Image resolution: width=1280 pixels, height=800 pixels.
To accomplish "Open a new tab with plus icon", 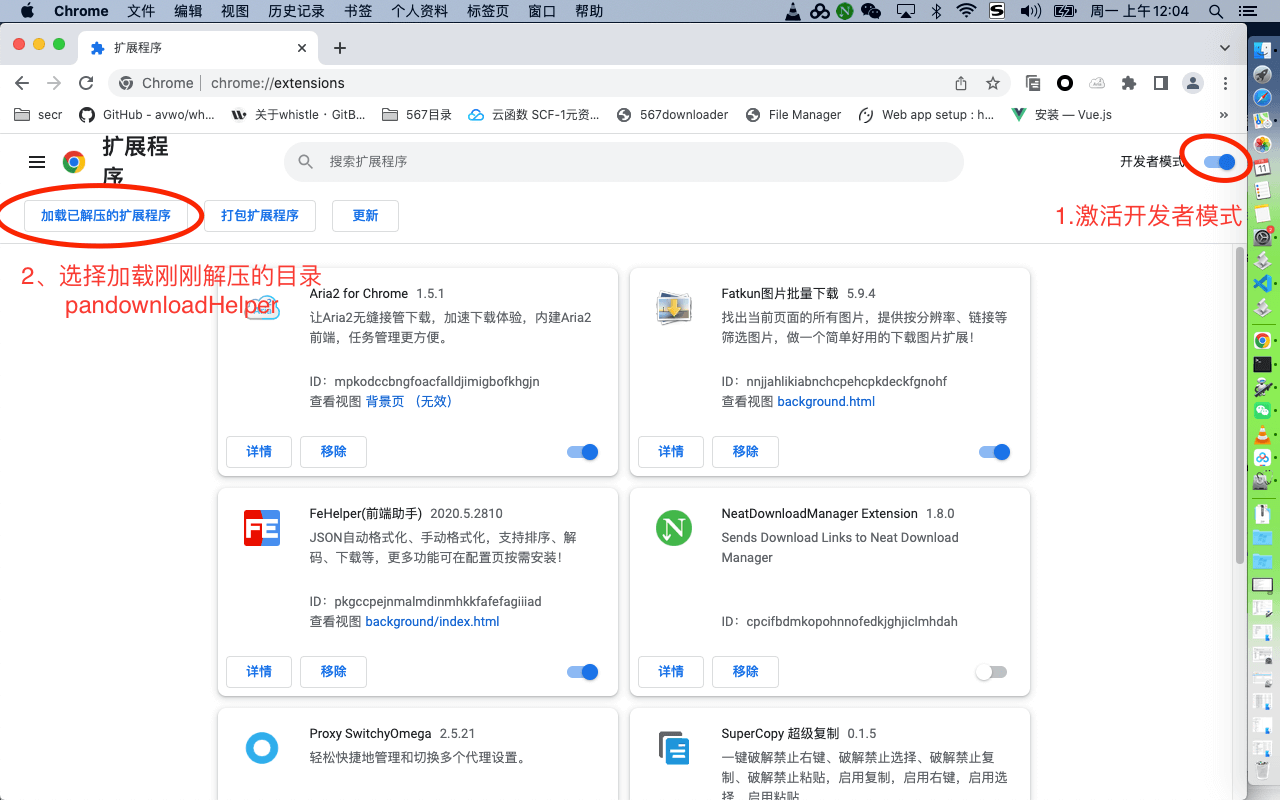I will tap(340, 48).
